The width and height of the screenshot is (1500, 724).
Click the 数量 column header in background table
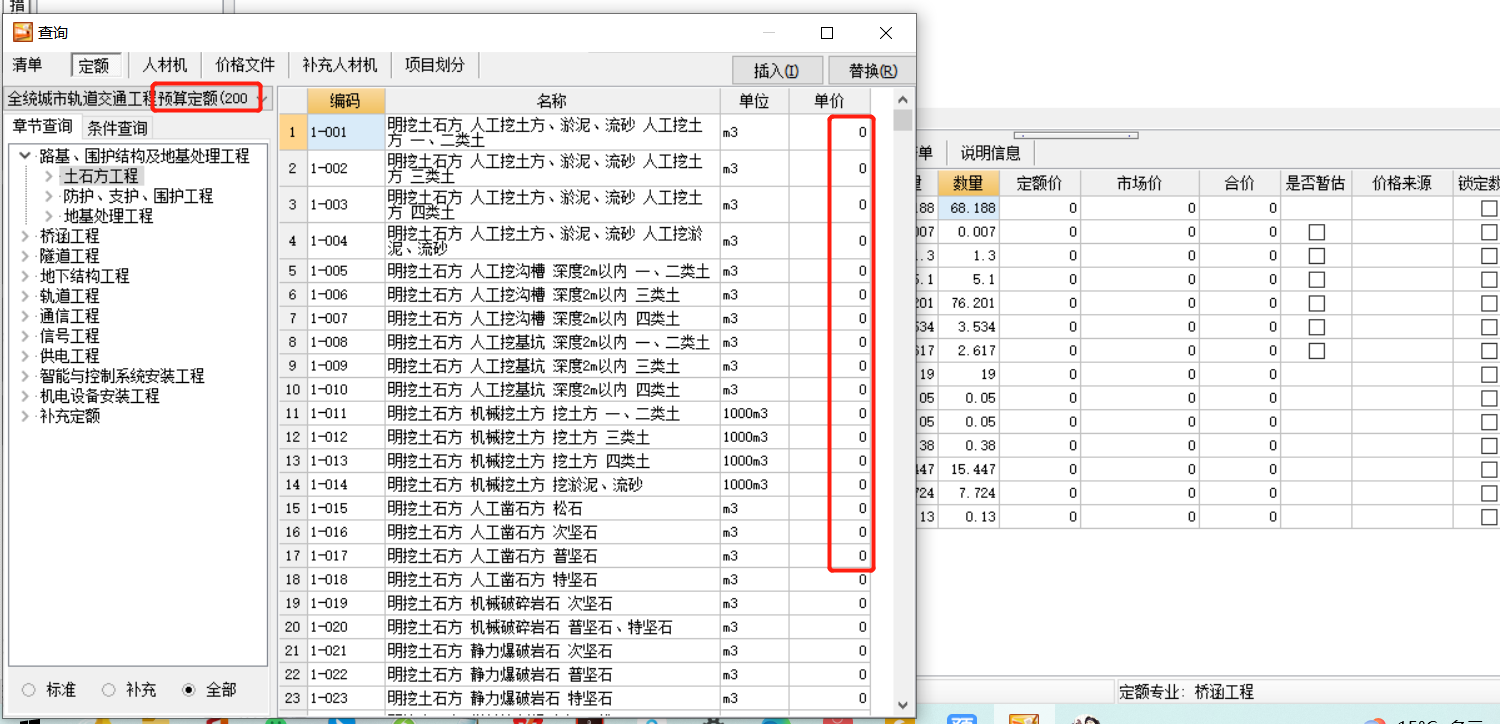pyautogui.click(x=968, y=183)
